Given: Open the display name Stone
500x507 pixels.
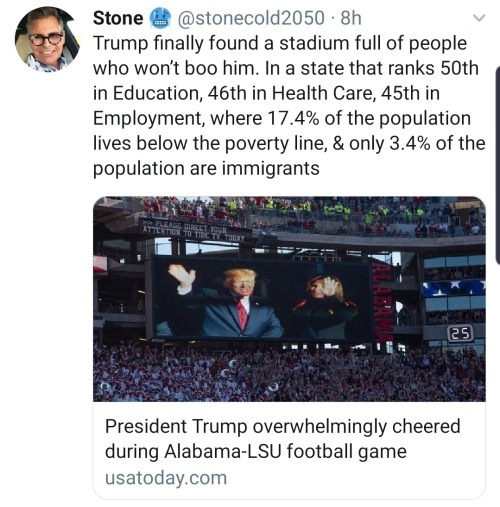Looking at the screenshot, I should [x=118, y=18].
